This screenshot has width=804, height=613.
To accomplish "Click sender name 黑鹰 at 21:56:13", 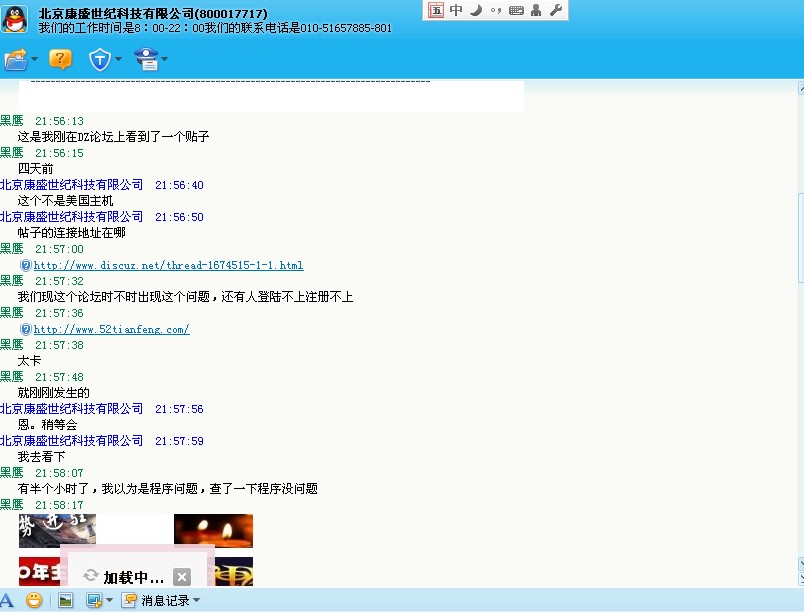I will pyautogui.click(x=12, y=121).
